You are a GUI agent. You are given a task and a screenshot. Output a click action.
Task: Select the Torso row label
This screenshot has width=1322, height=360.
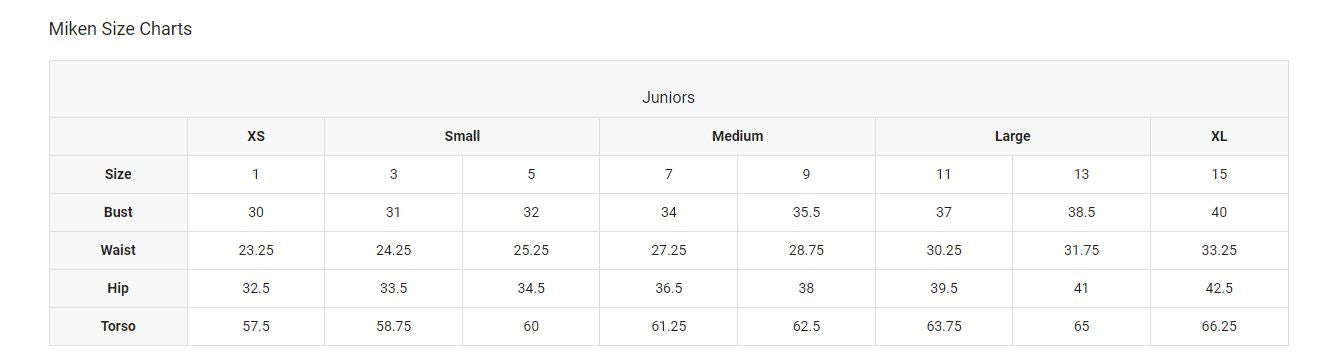(118, 326)
